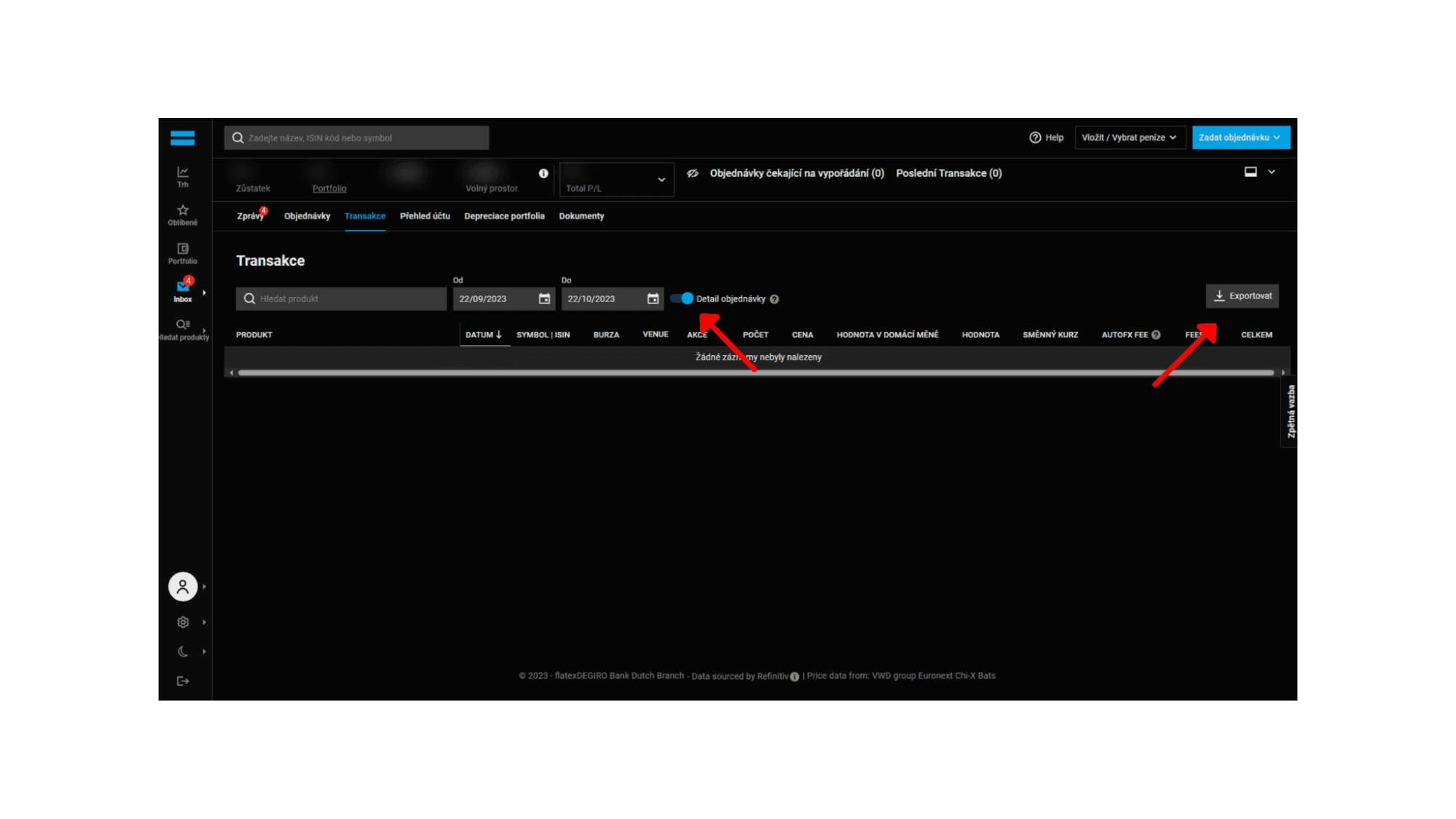Click the horizontal table scrollbar

pos(756,373)
